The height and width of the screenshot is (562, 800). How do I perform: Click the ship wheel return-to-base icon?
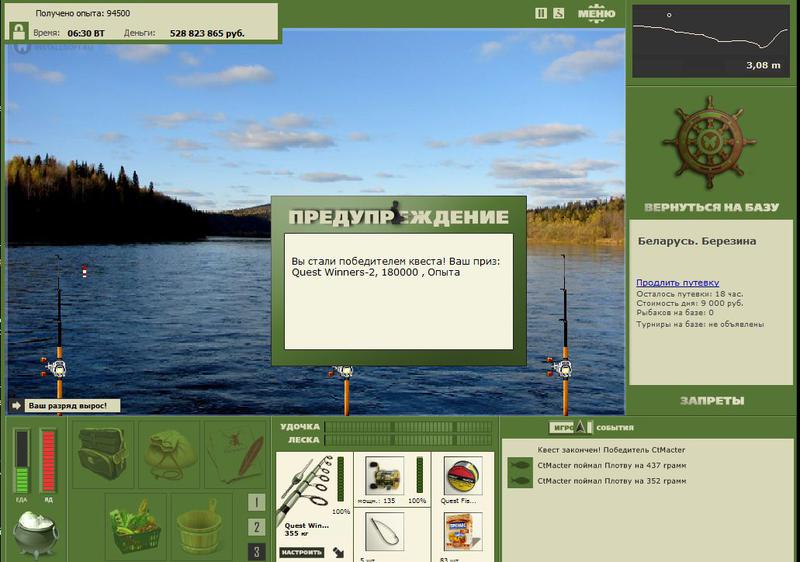point(709,142)
